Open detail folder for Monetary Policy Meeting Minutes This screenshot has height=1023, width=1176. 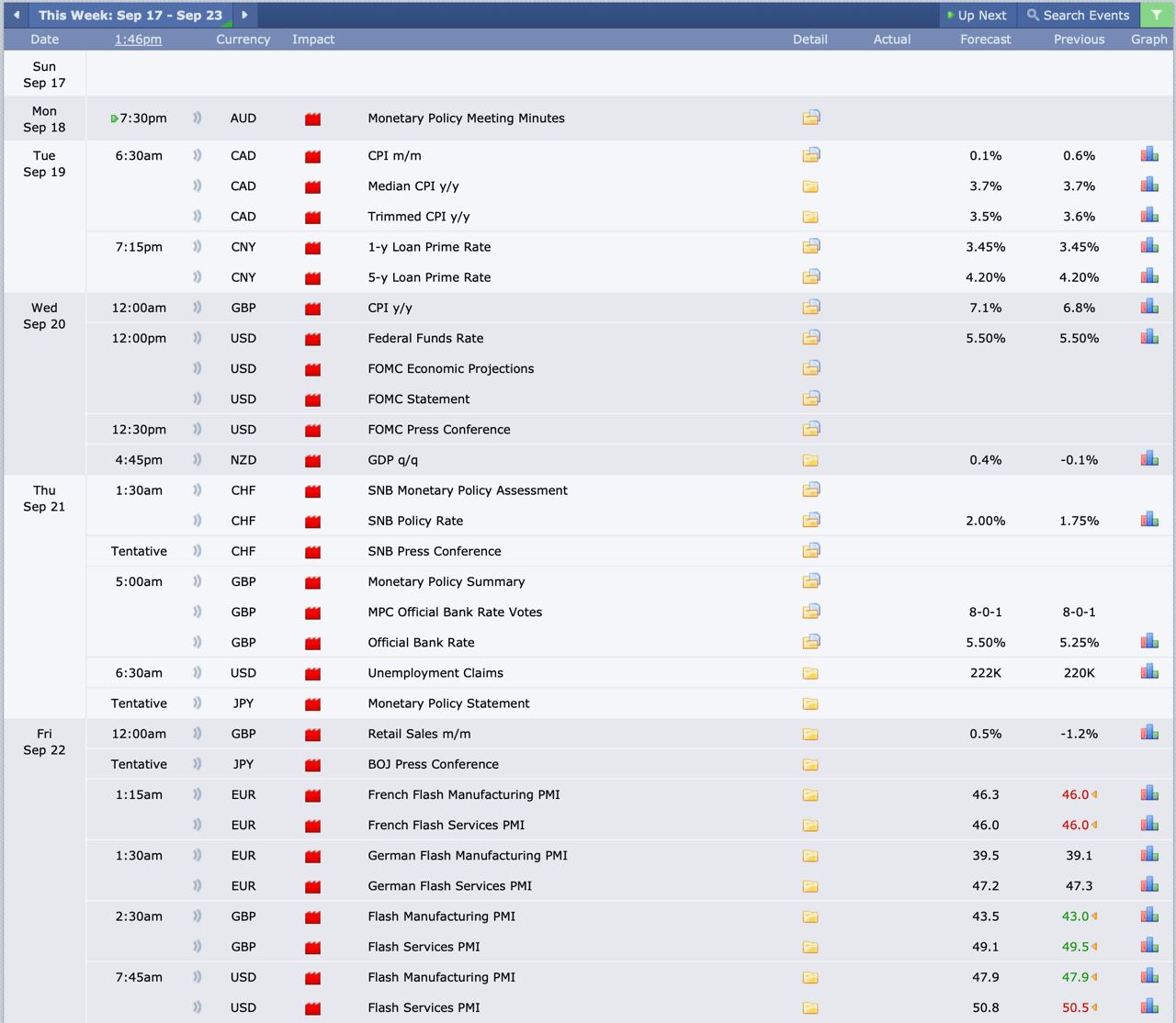pyautogui.click(x=810, y=118)
